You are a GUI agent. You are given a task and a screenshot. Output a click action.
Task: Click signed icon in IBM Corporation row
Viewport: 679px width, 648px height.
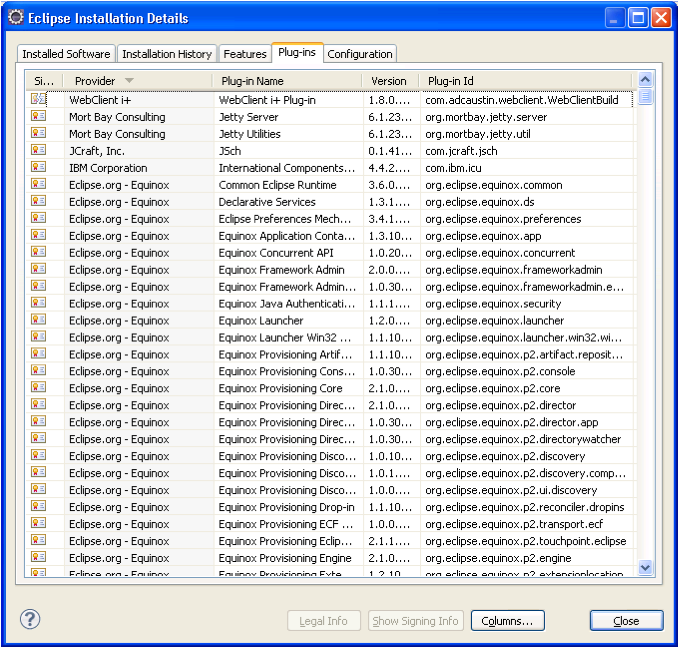pyautogui.click(x=38, y=167)
